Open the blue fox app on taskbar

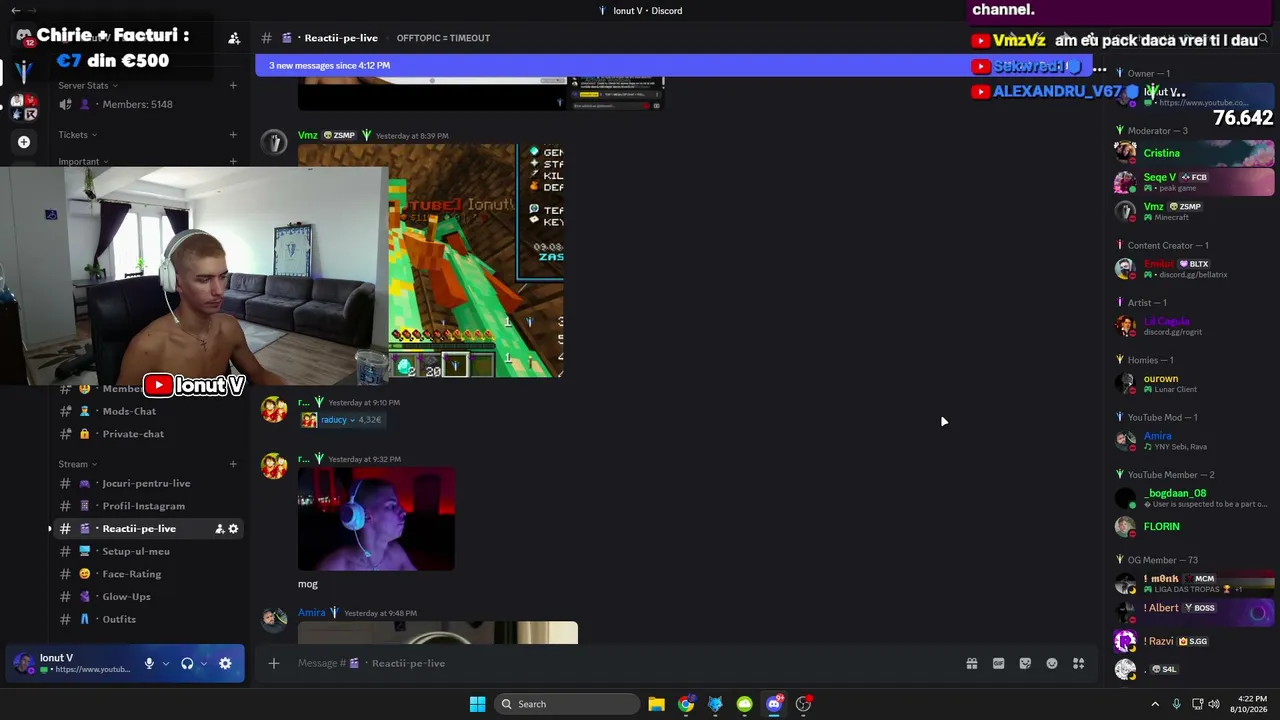coord(715,704)
